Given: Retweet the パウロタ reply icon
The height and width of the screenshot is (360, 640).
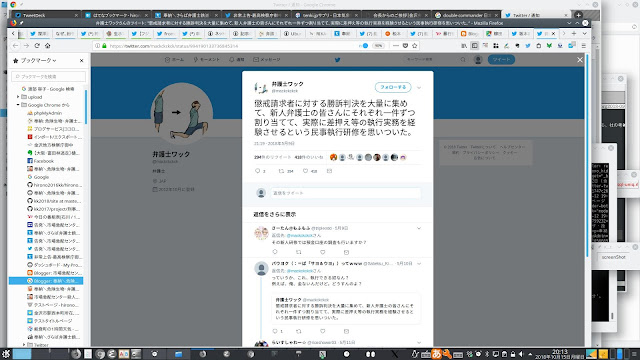Looking at the screenshot, I should click(x=299, y=331).
